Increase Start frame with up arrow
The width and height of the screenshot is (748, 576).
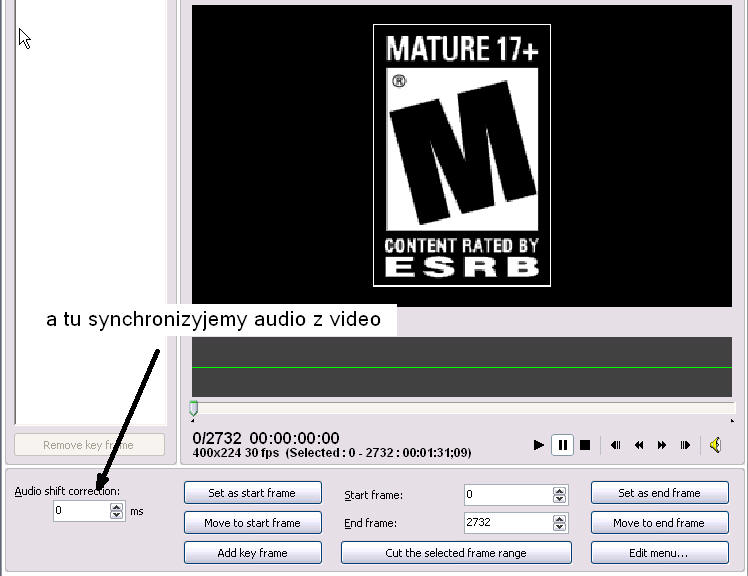(x=560, y=491)
